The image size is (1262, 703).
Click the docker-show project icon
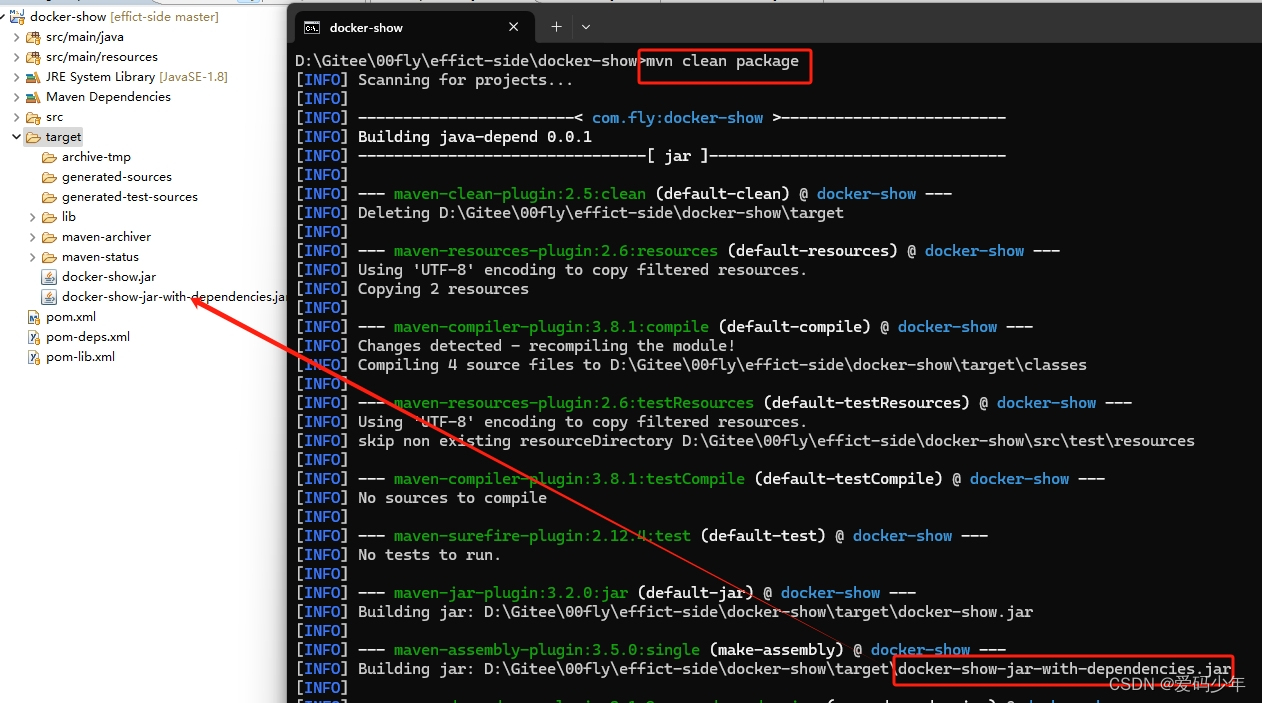[x=18, y=17]
